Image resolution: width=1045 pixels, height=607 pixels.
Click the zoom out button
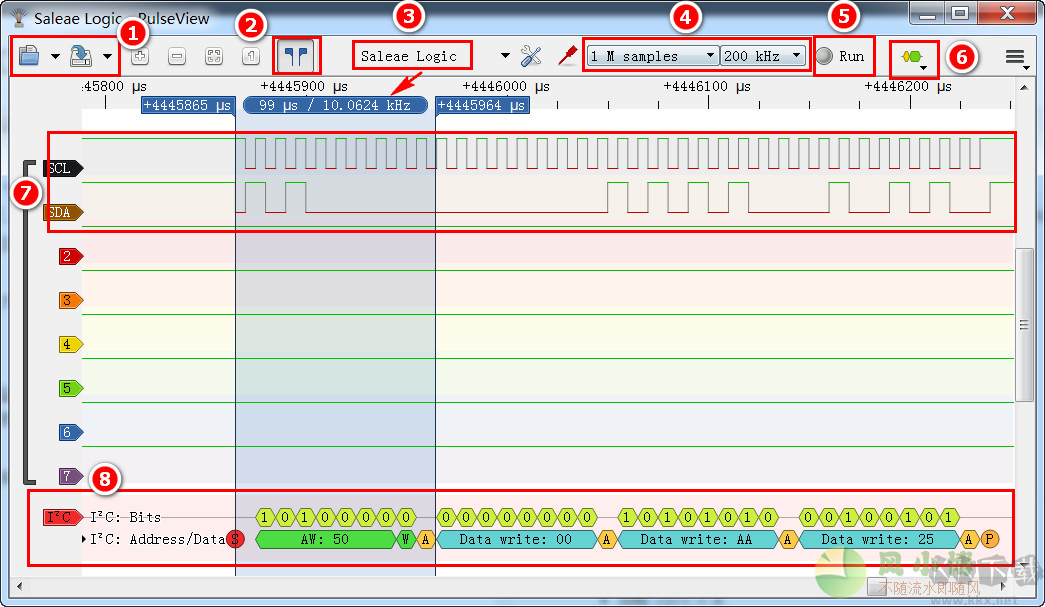177,57
